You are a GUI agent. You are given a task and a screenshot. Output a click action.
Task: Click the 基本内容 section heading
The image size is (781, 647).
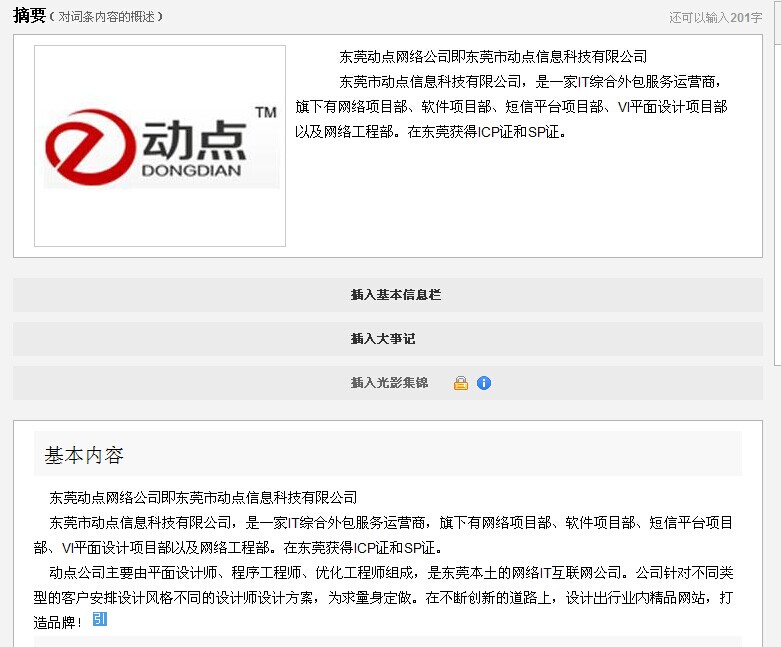pos(84,455)
